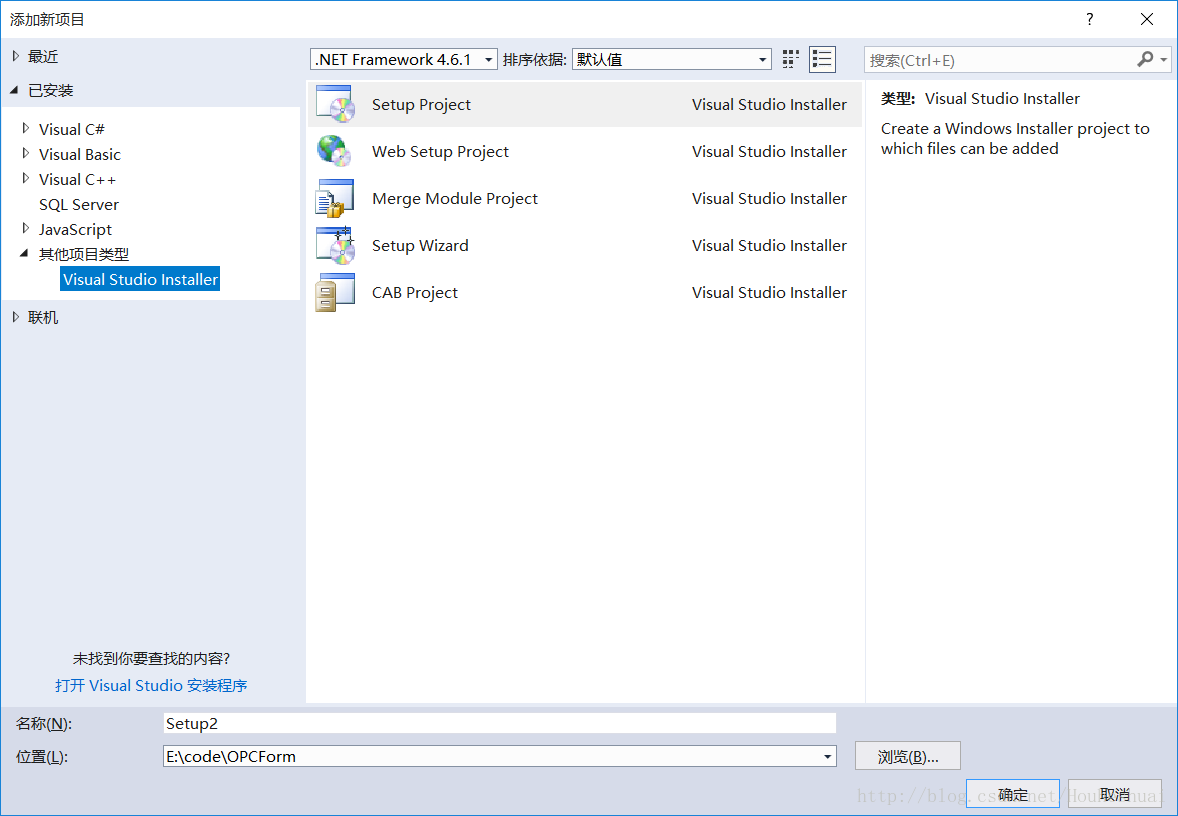Screen dimensions: 1178x816
Task: Select Web Setup Project template name
Action: click(x=440, y=152)
